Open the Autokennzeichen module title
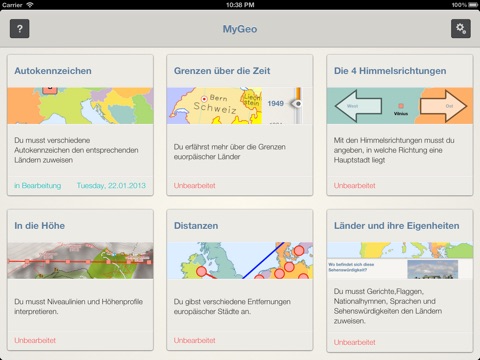 [53, 71]
